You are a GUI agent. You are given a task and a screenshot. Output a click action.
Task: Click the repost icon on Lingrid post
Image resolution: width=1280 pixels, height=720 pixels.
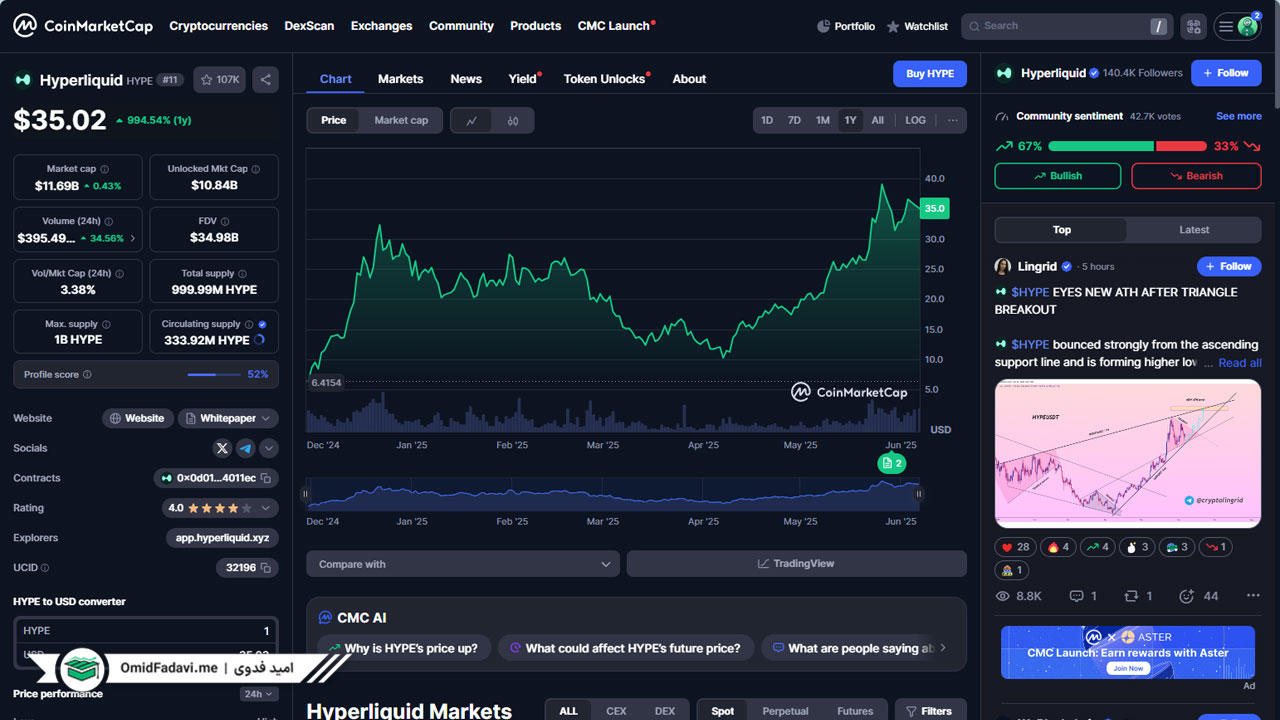1132,596
